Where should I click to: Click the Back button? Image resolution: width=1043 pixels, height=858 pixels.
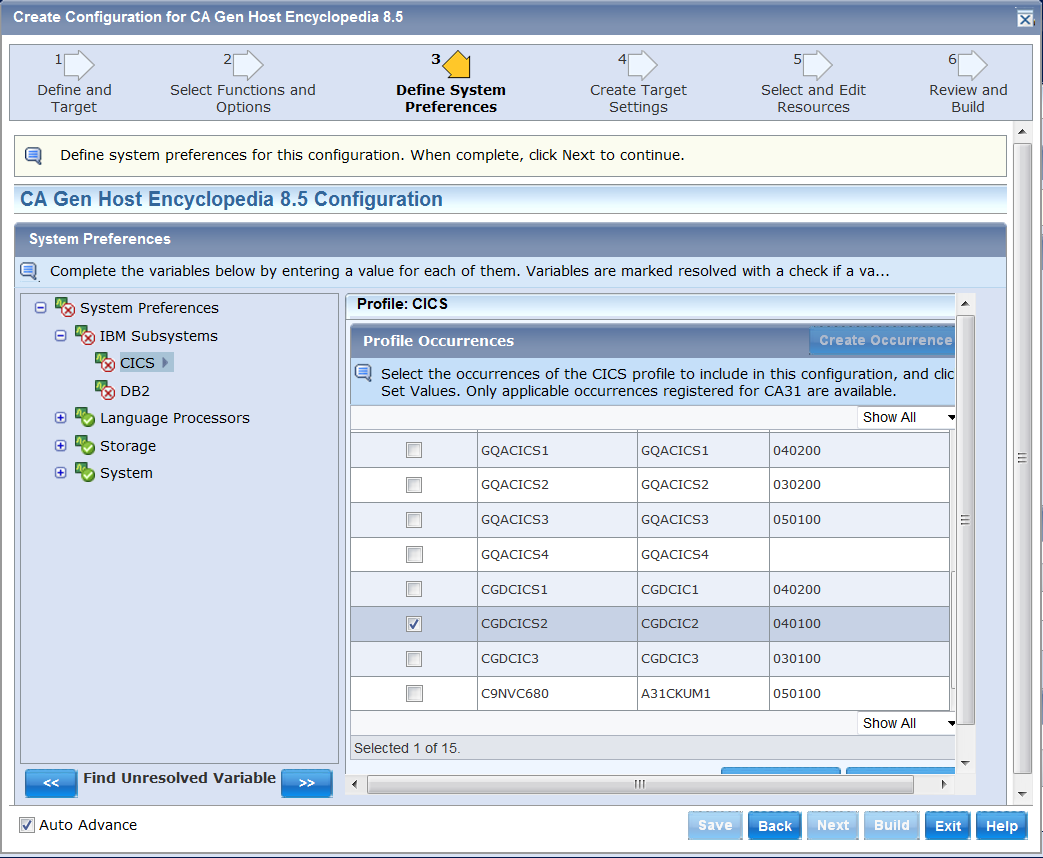774,825
